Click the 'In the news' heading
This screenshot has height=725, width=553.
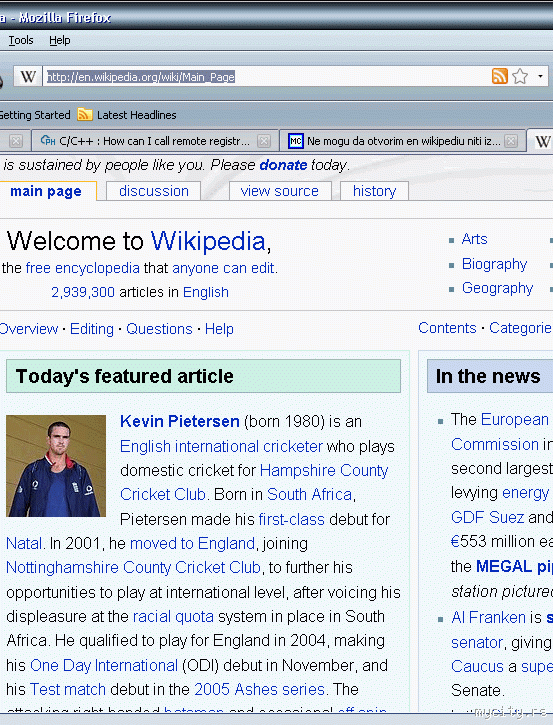click(488, 376)
